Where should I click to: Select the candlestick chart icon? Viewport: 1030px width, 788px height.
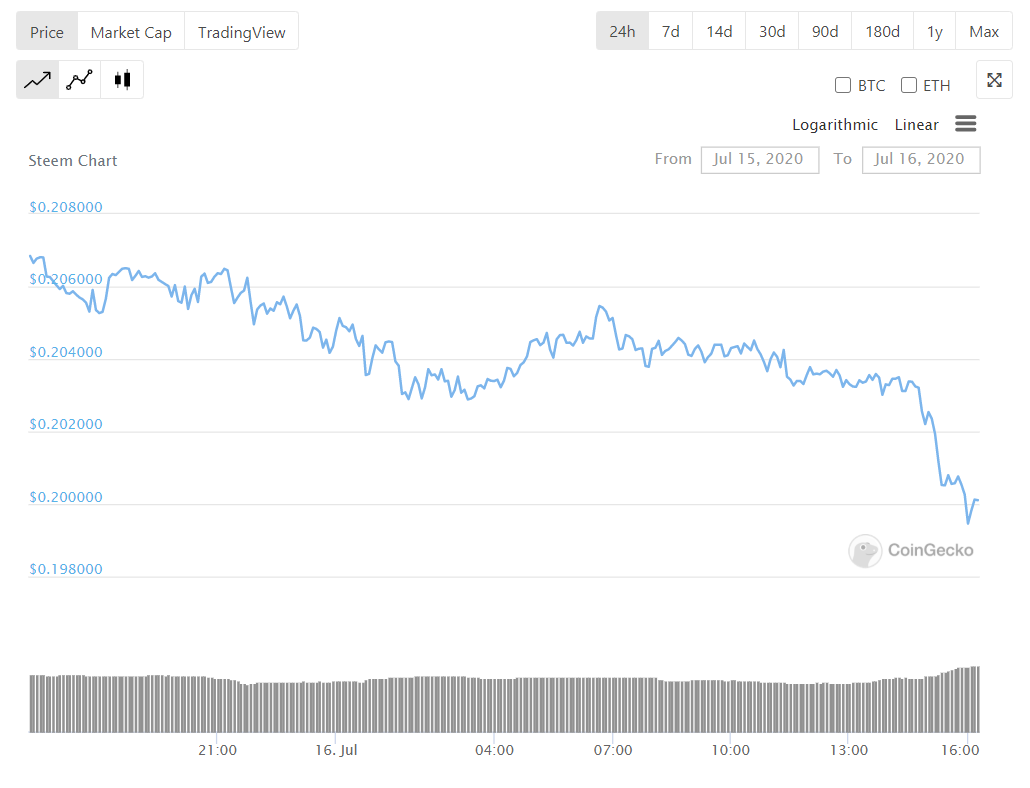pyautogui.click(x=122, y=80)
